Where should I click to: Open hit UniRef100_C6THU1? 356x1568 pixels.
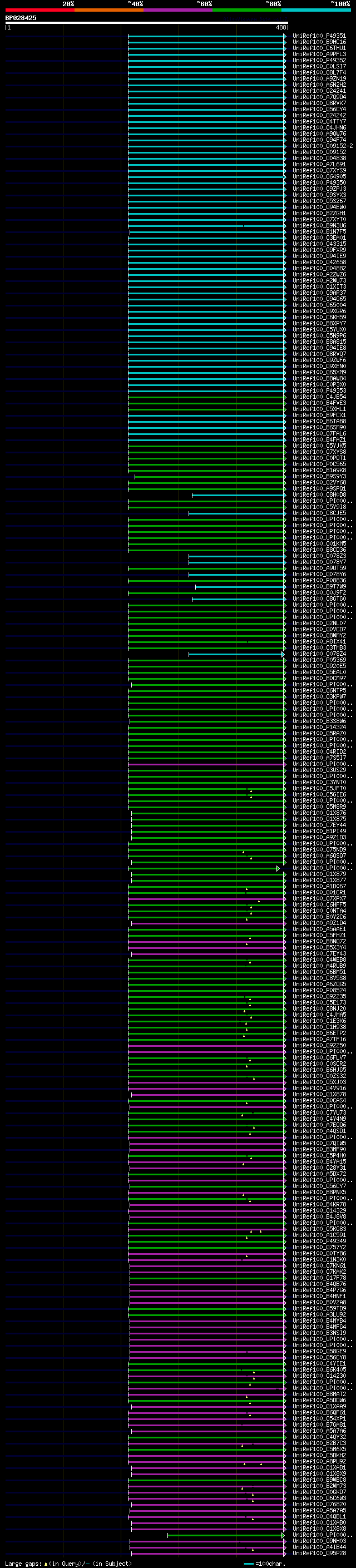(319, 48)
